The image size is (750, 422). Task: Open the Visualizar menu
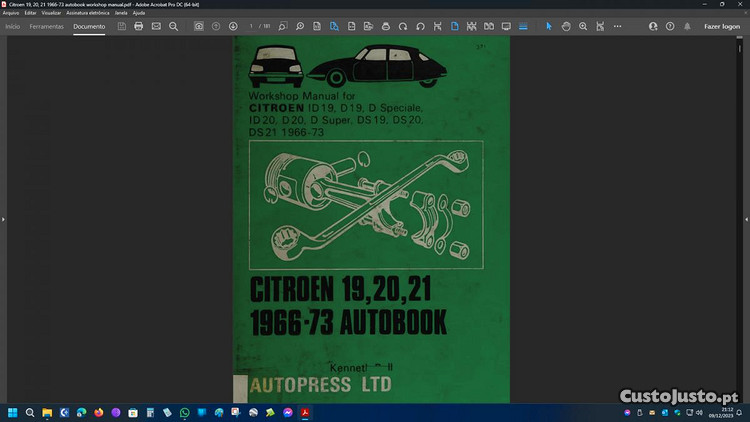coord(51,13)
